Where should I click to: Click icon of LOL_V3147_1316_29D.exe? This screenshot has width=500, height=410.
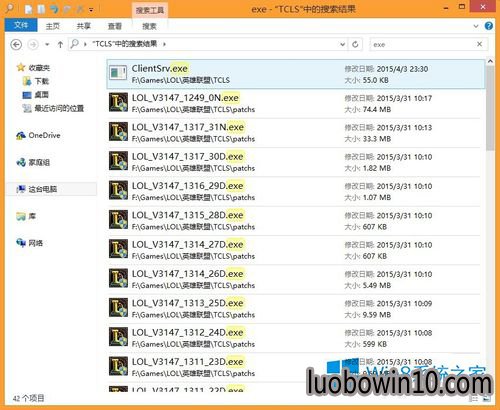coord(118,190)
